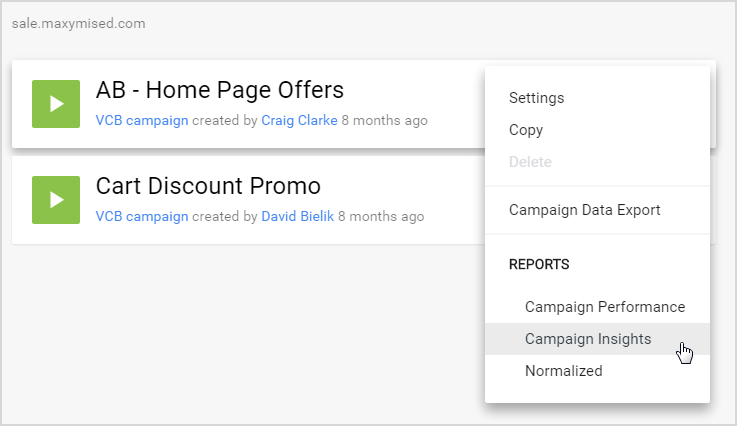Open the AB - Home Page Offers campaign title
Viewport: 737px width, 426px height.
[220, 90]
